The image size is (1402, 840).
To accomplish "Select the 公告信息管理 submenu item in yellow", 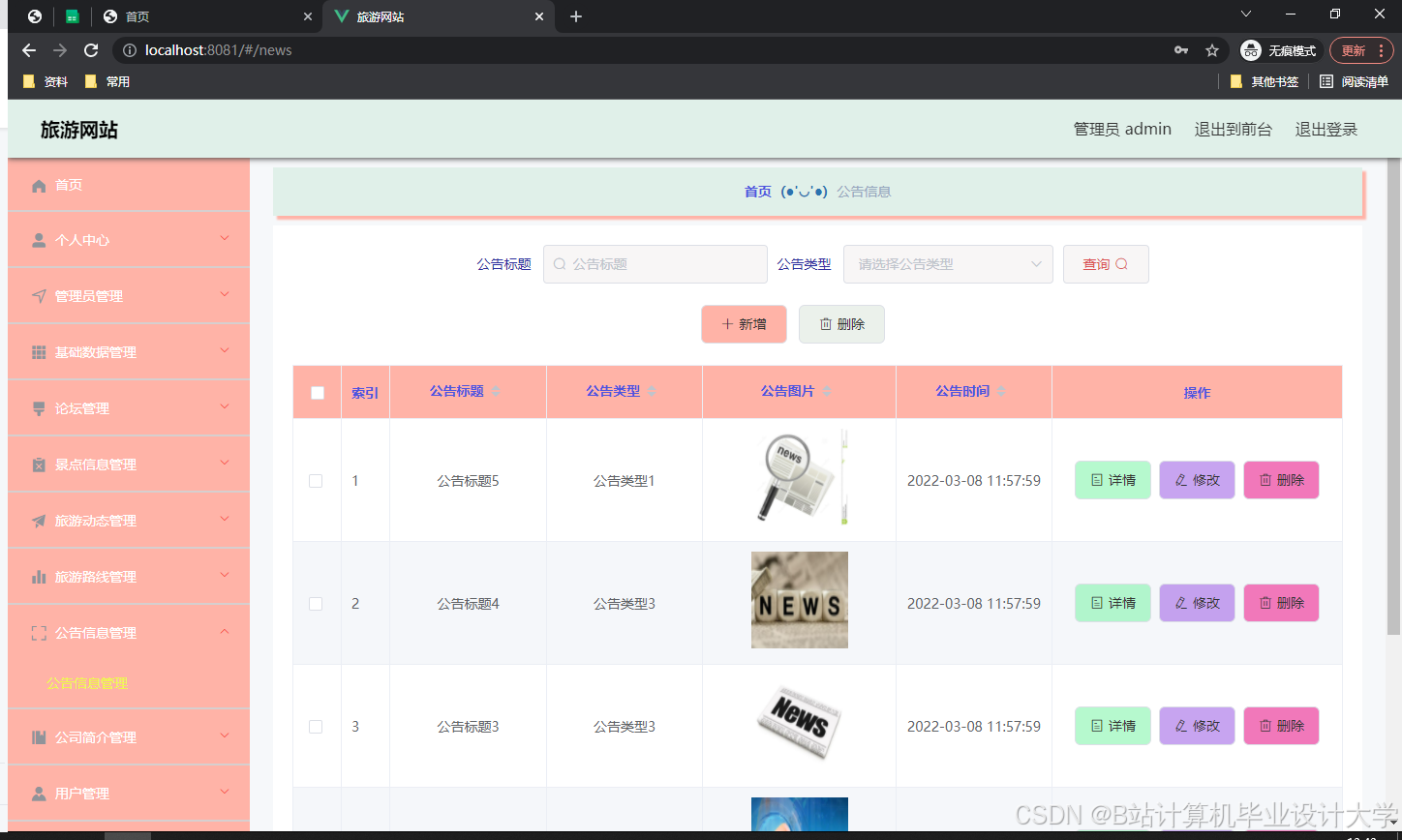I will click(87, 683).
